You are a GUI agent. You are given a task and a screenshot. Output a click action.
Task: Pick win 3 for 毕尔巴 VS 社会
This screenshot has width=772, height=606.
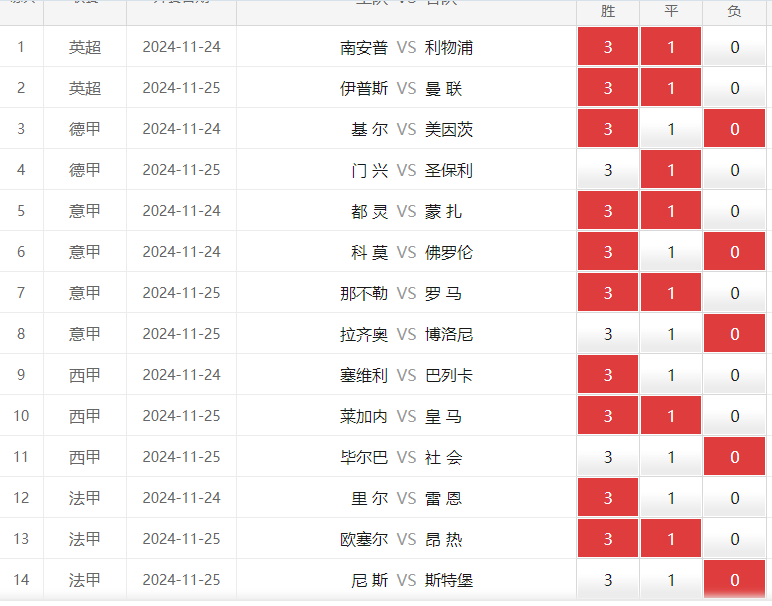coord(608,456)
